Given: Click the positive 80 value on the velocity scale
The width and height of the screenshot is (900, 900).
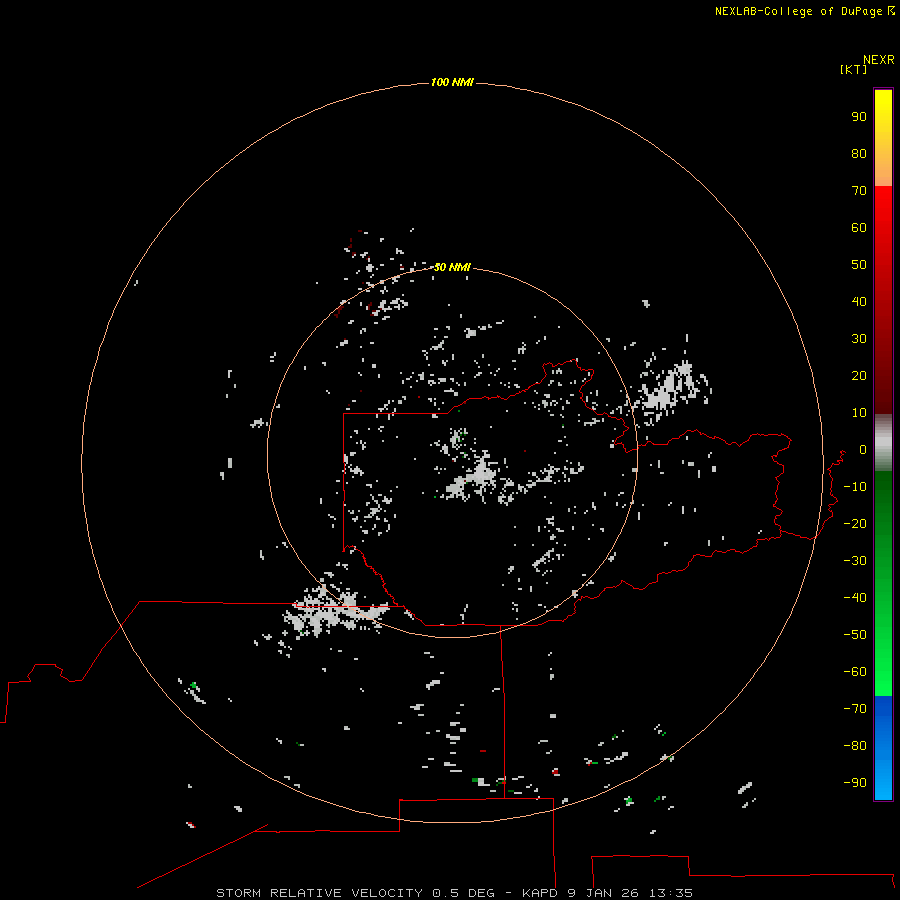Looking at the screenshot, I should pyautogui.click(x=859, y=153).
